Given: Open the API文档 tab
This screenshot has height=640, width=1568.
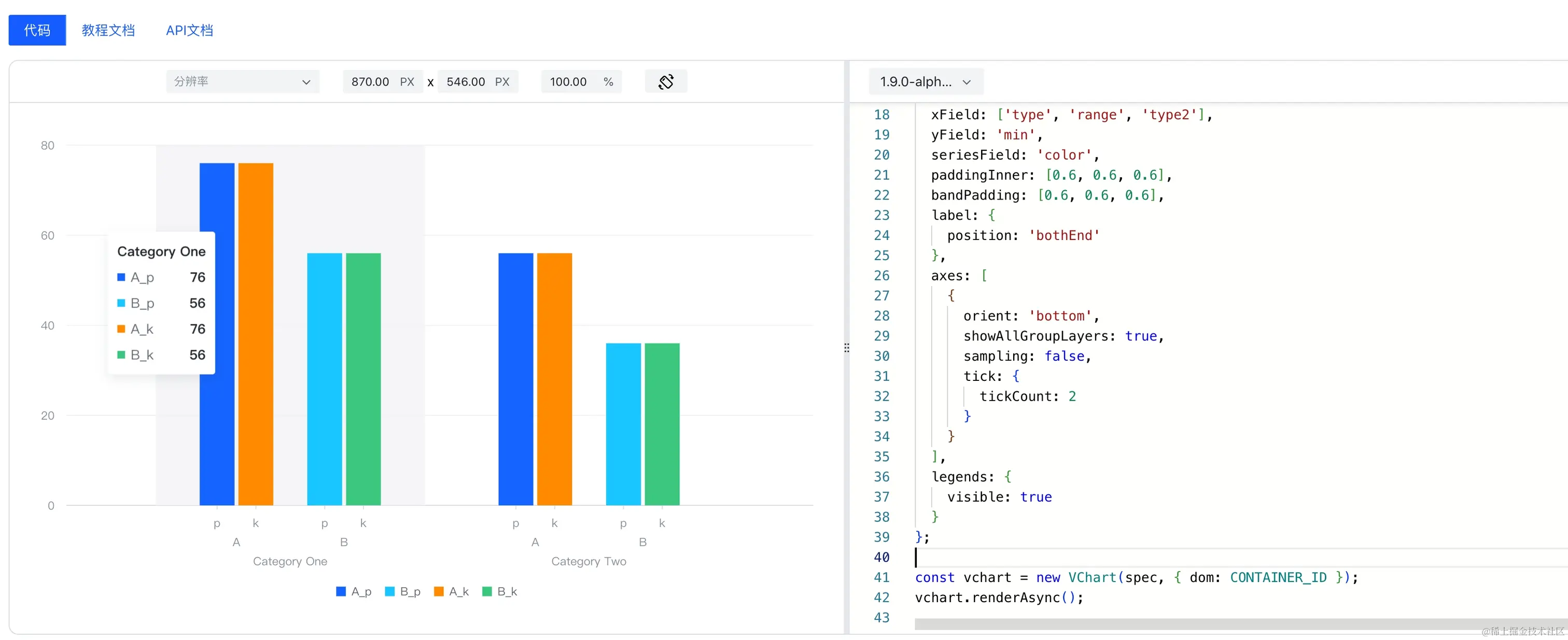Looking at the screenshot, I should (189, 30).
